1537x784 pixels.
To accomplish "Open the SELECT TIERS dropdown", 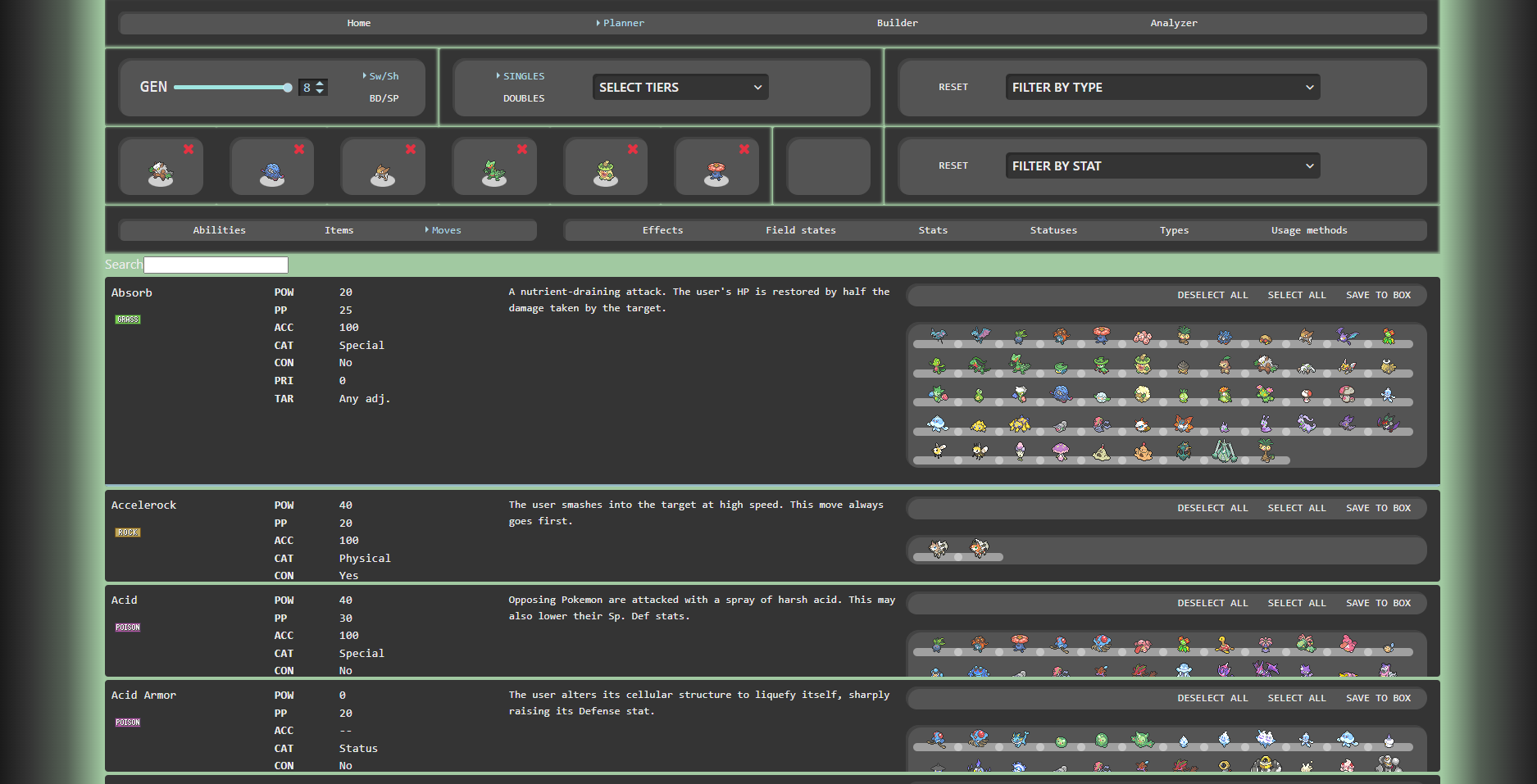I will 680,87.
